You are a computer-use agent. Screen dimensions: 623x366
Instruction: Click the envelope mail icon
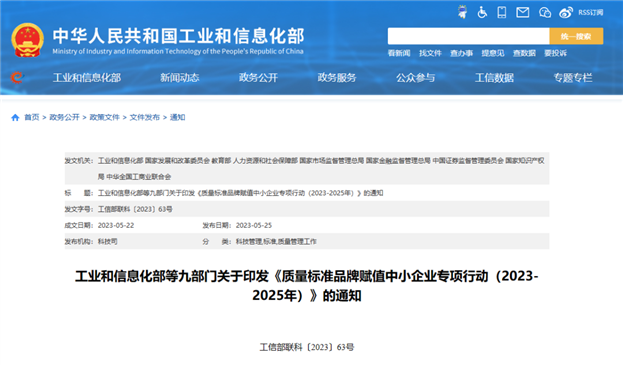[522, 12]
